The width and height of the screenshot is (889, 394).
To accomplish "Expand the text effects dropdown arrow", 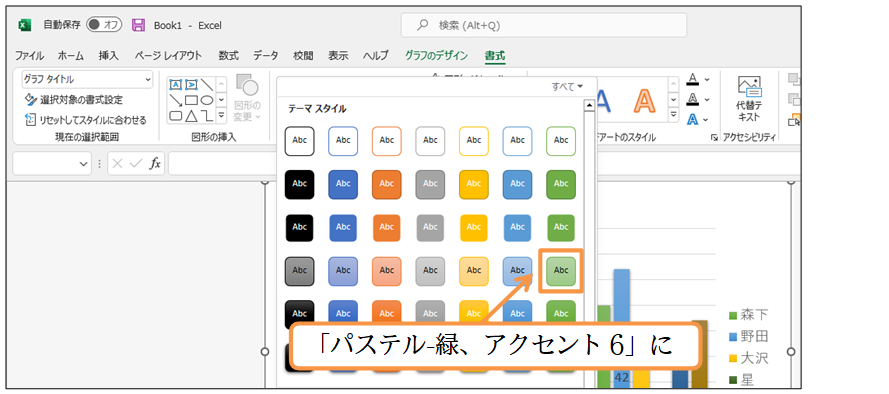I will [707, 119].
